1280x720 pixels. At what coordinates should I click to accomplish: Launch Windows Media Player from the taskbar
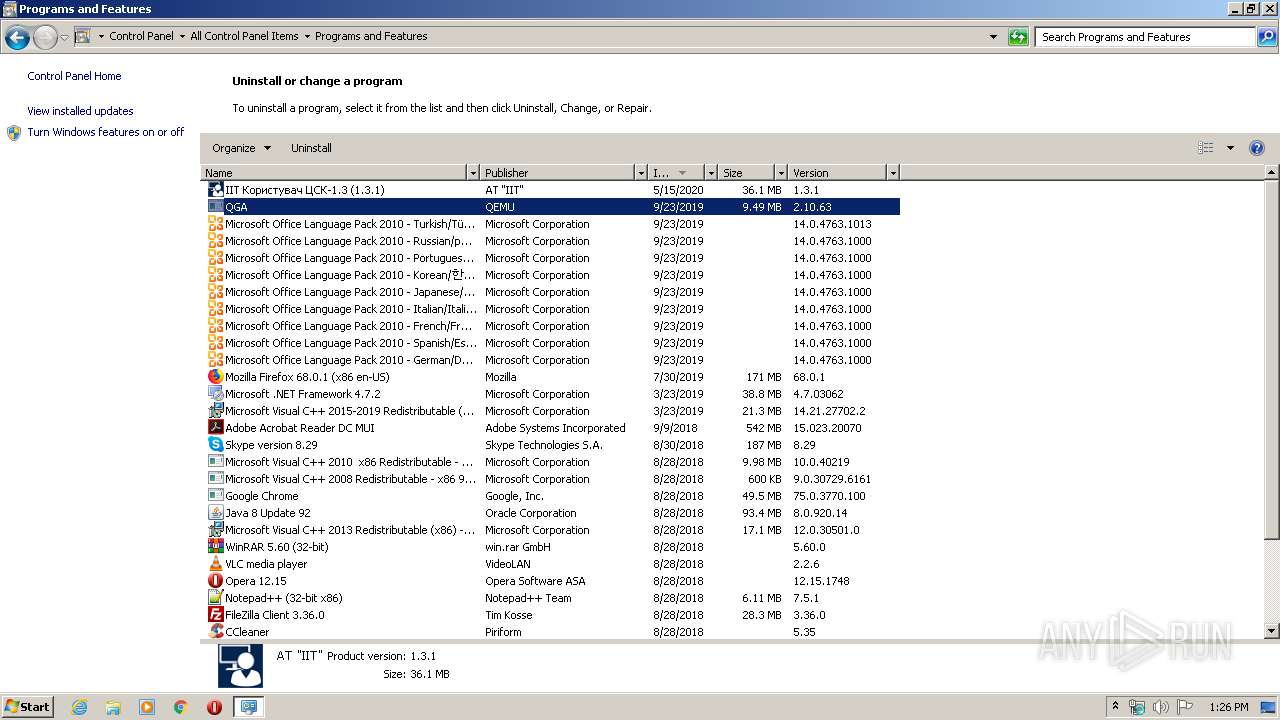[x=147, y=707]
